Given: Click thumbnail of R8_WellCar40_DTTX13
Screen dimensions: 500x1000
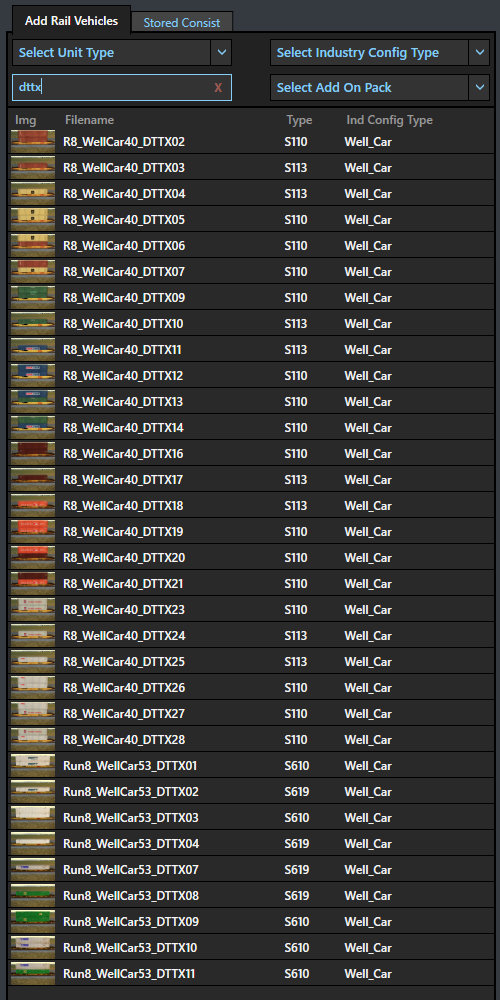Looking at the screenshot, I should point(33,402).
